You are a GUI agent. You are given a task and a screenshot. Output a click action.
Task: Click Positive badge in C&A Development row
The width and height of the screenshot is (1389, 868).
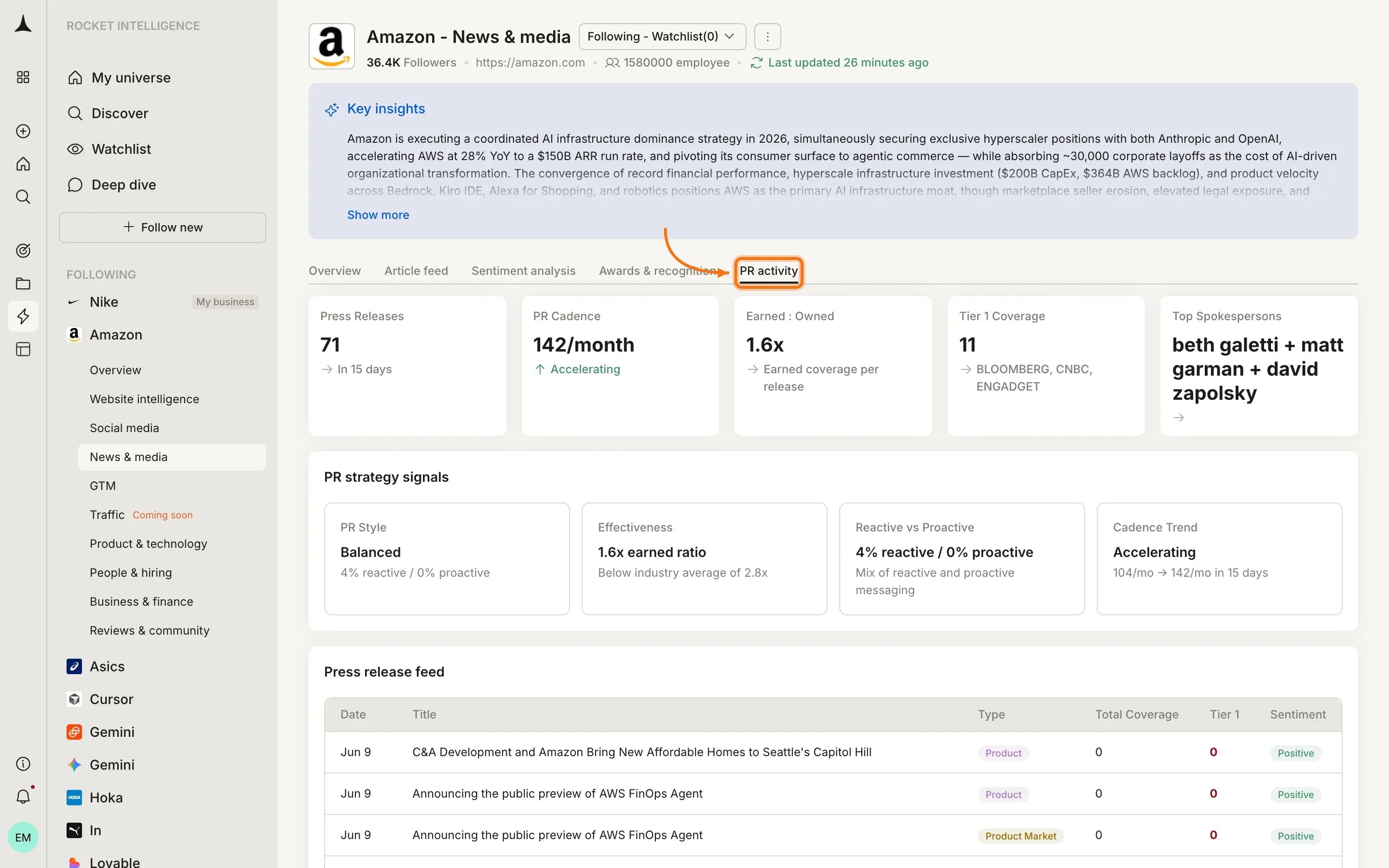1295,753
